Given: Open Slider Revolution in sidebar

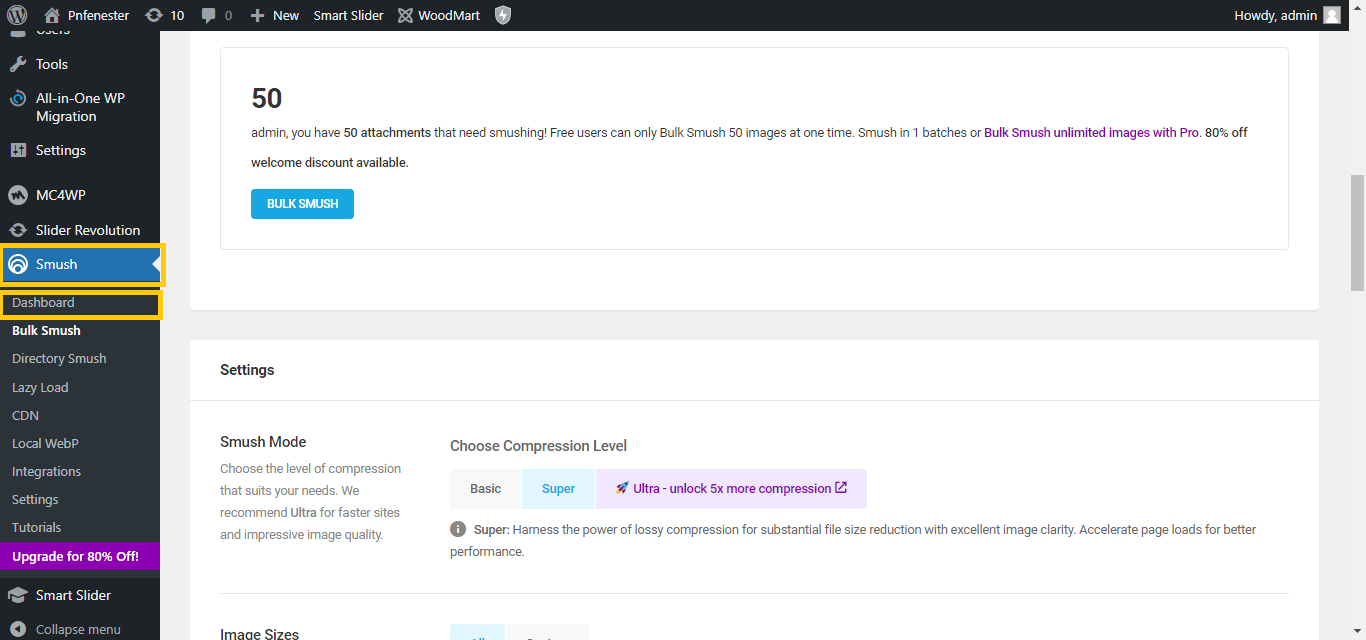Looking at the screenshot, I should pyautogui.click(x=87, y=230).
